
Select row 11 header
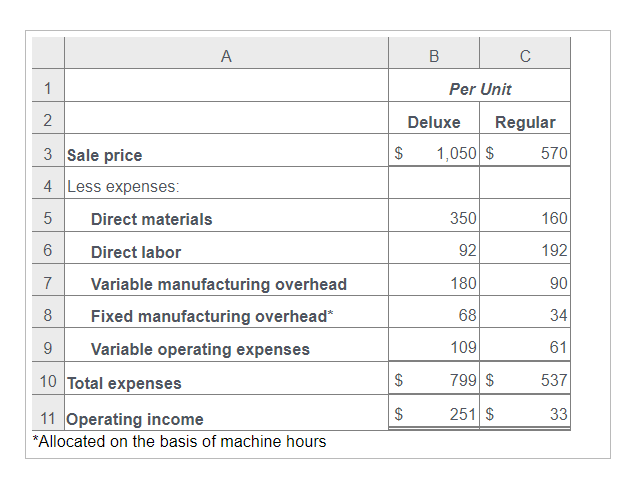click(48, 413)
